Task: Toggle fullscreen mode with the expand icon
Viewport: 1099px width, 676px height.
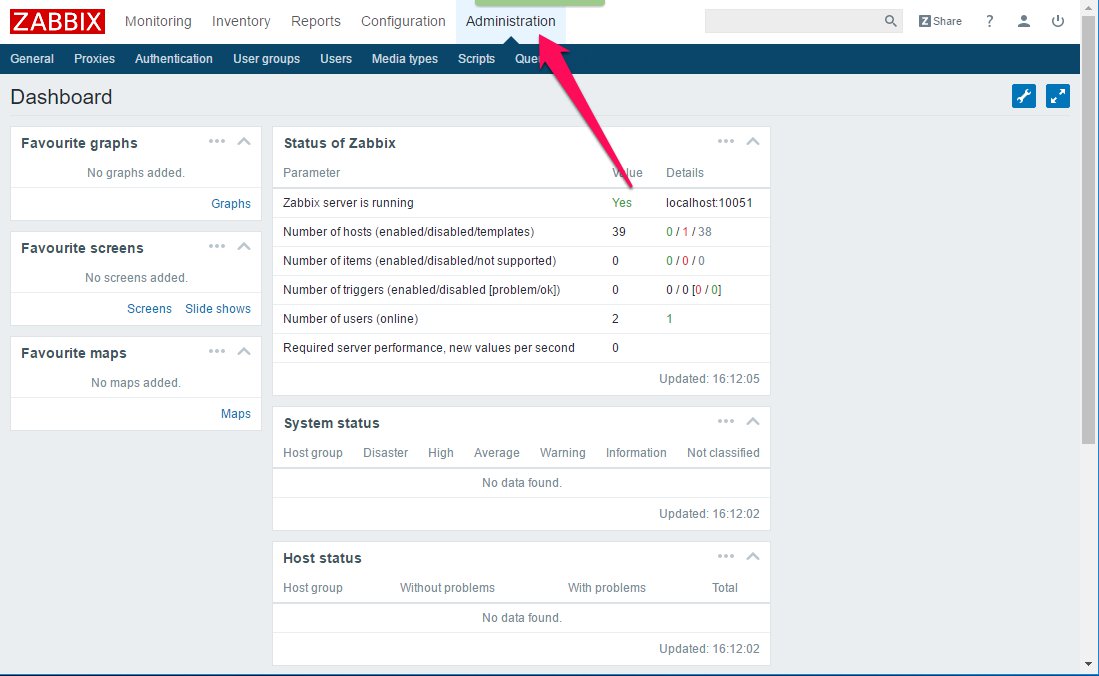Action: 1058,96
